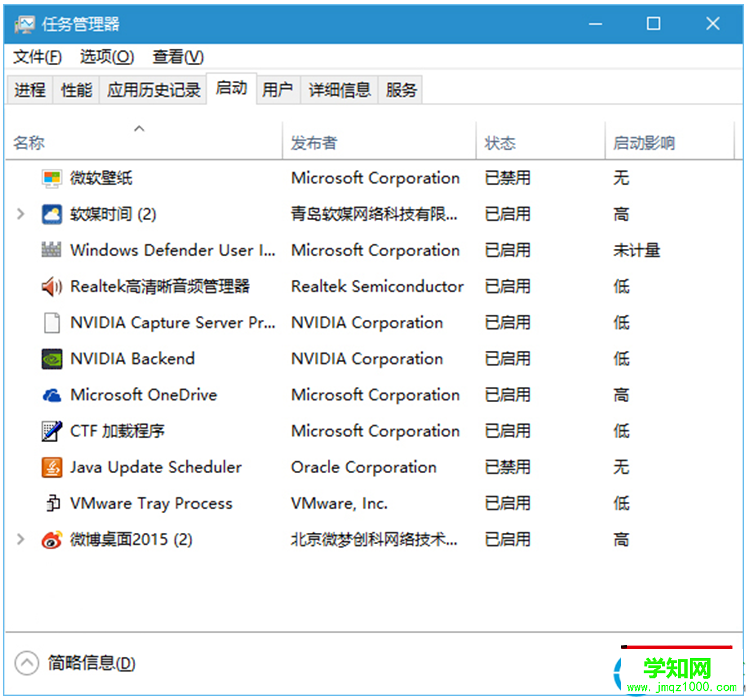Sort by the 发布者 column header
Image resolution: width=748 pixels, height=699 pixels.
(x=379, y=143)
